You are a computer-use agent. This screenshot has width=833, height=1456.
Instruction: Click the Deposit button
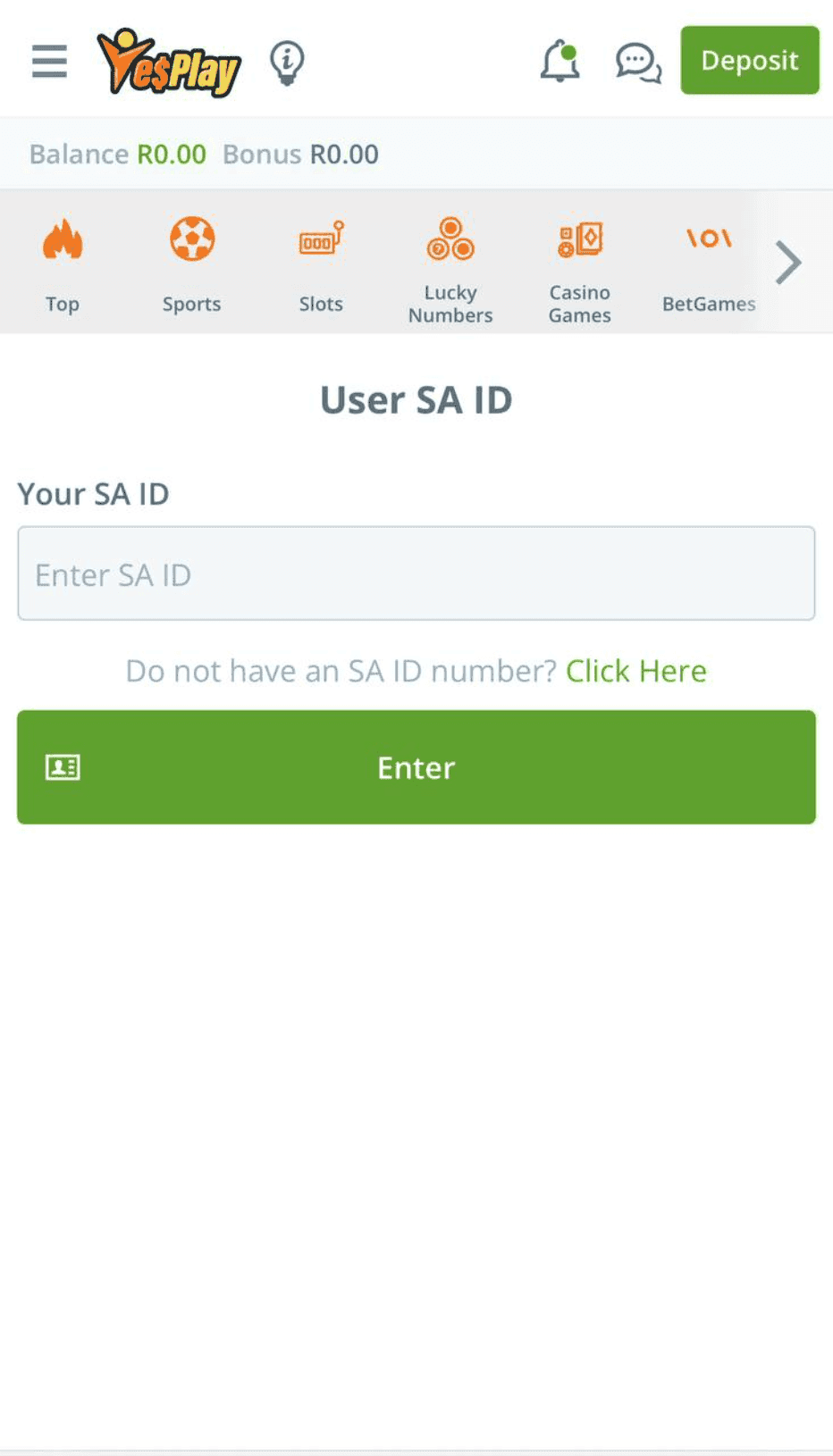point(750,61)
